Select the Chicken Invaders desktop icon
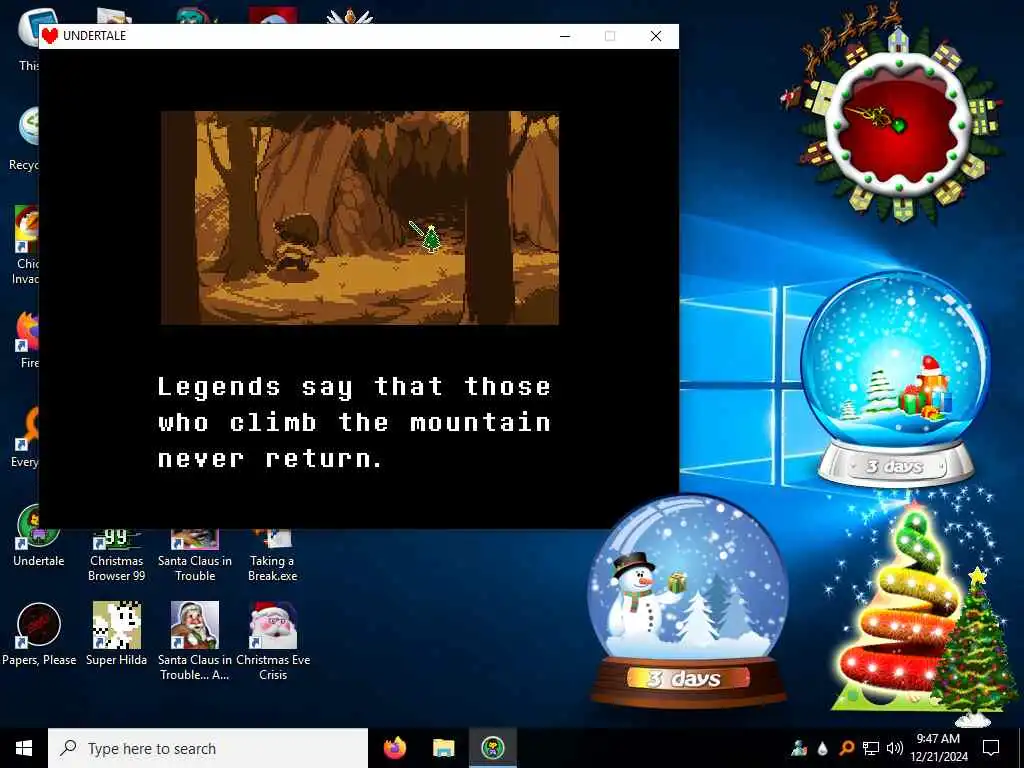The height and width of the screenshot is (768, 1024). [25, 245]
